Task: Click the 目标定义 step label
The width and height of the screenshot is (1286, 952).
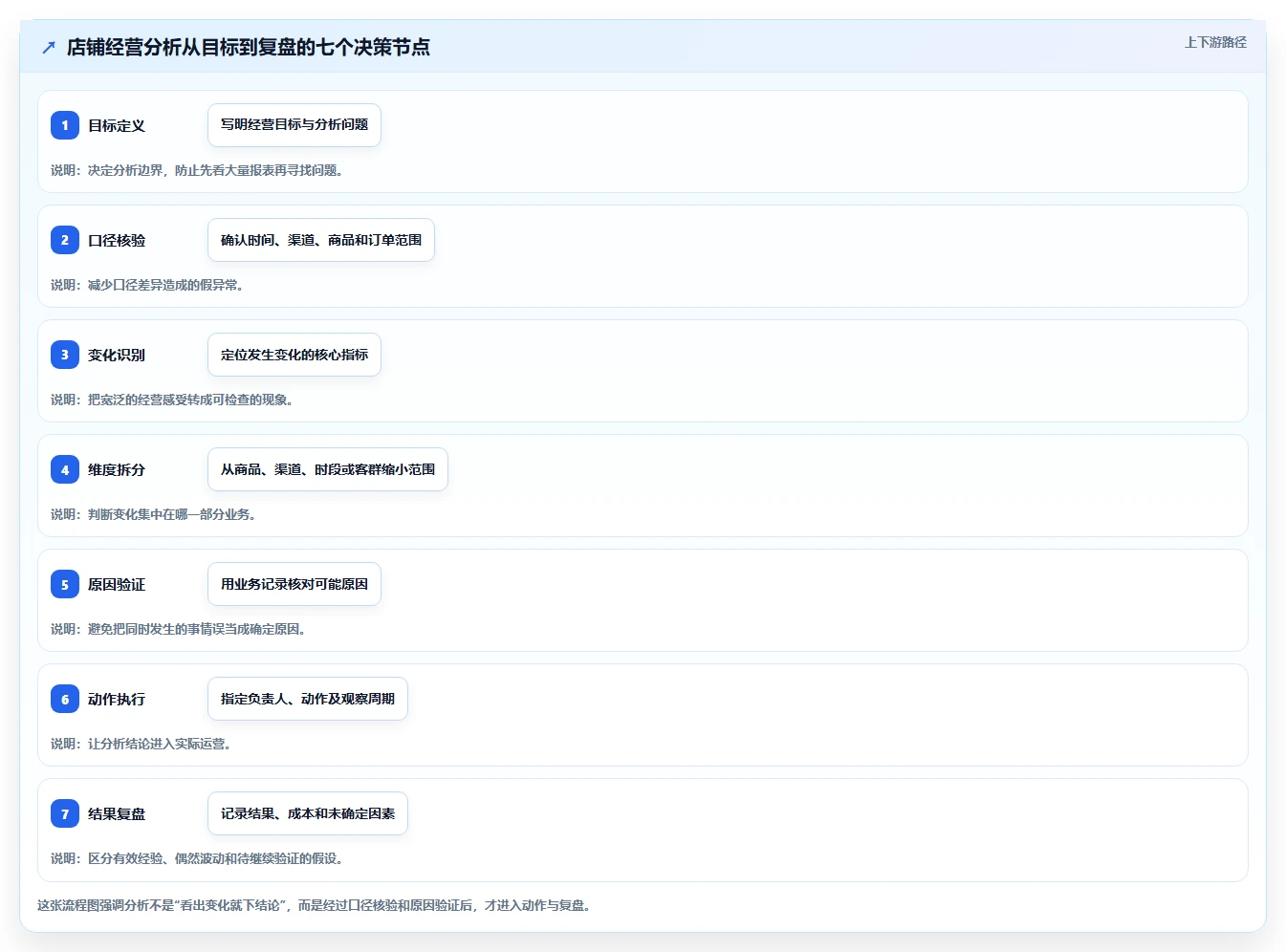Action: [x=117, y=125]
